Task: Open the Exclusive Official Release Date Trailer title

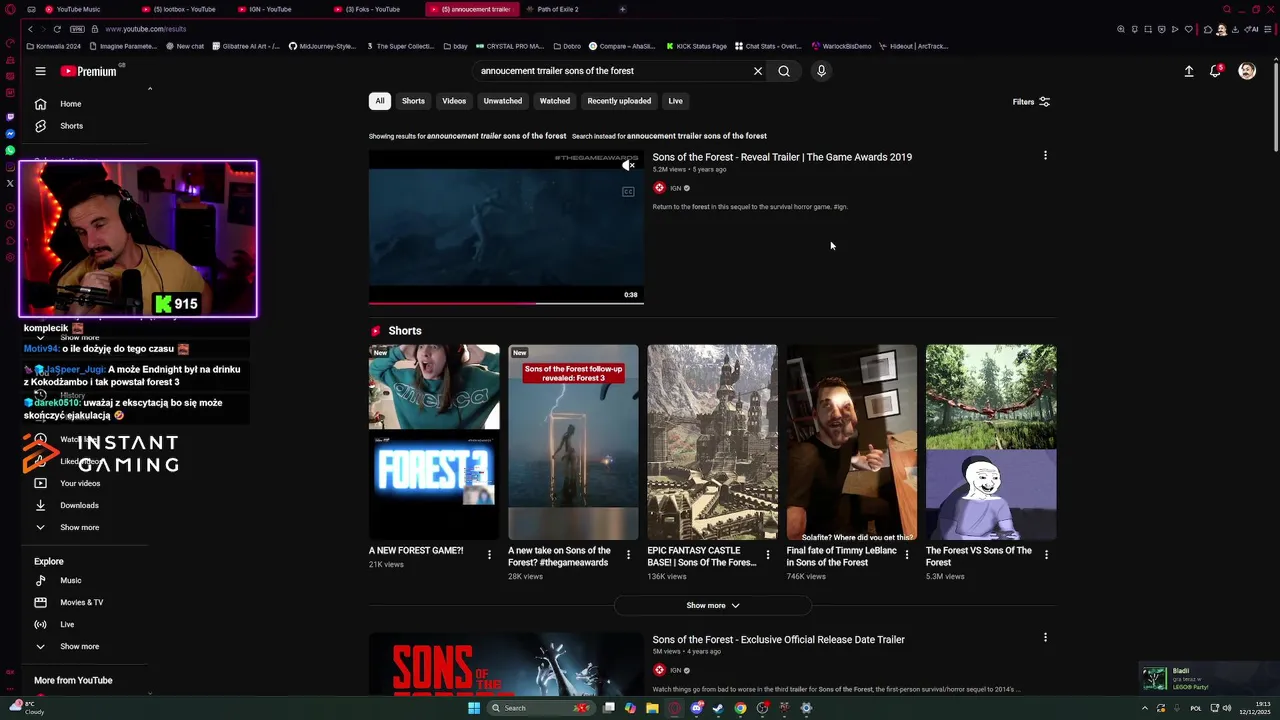Action: pyautogui.click(x=779, y=639)
